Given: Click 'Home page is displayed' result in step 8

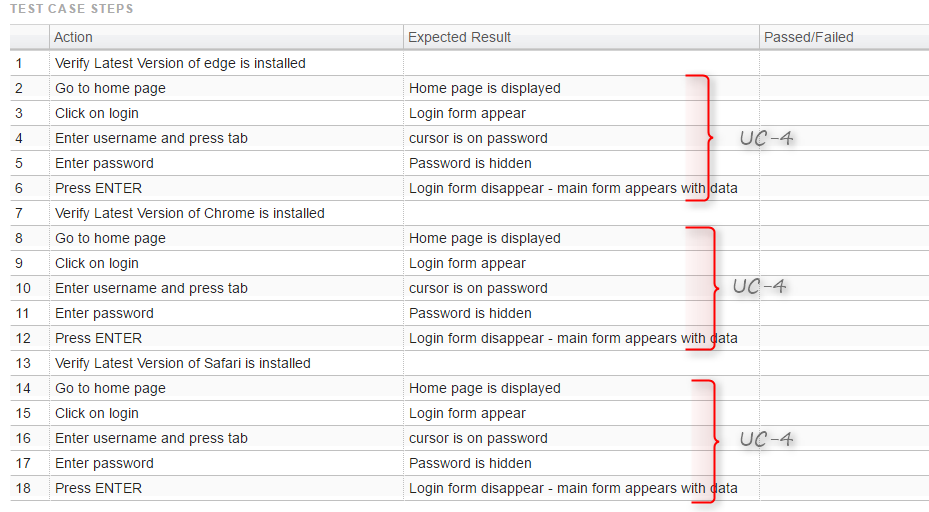Looking at the screenshot, I should [x=485, y=238].
